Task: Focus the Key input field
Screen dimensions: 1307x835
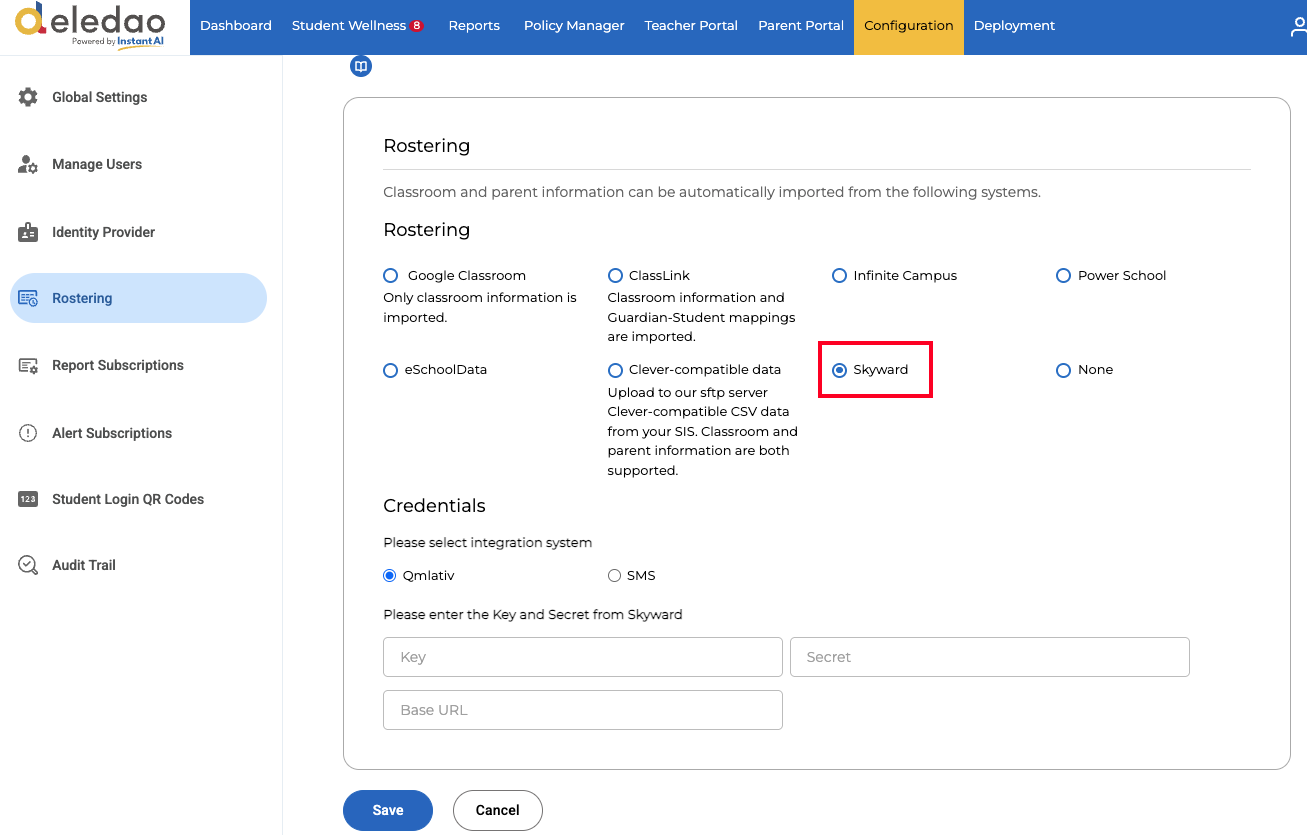Action: coord(583,657)
